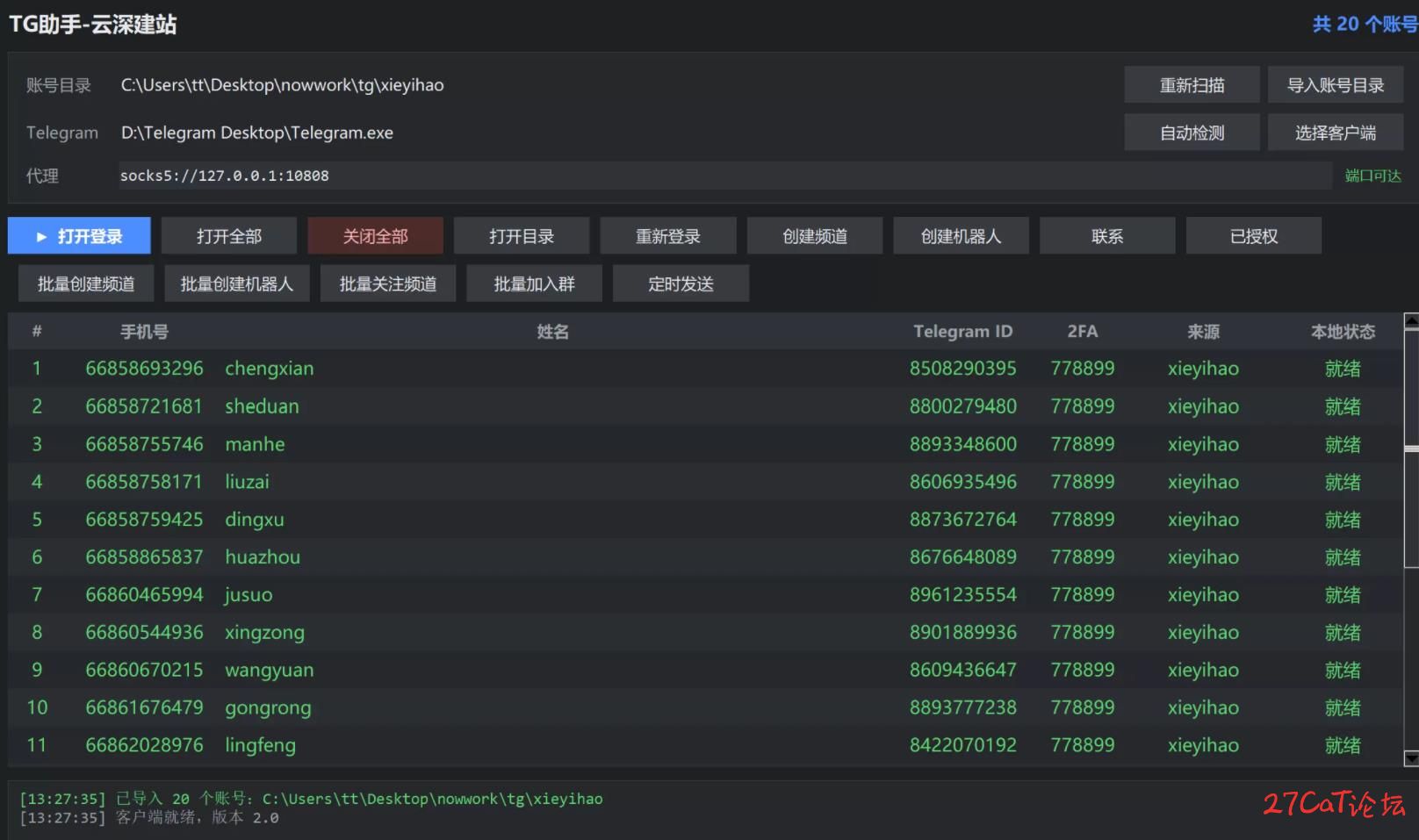Screen dimensions: 1419x840
Task: Click the 本地状态 column header
Action: point(1343,332)
